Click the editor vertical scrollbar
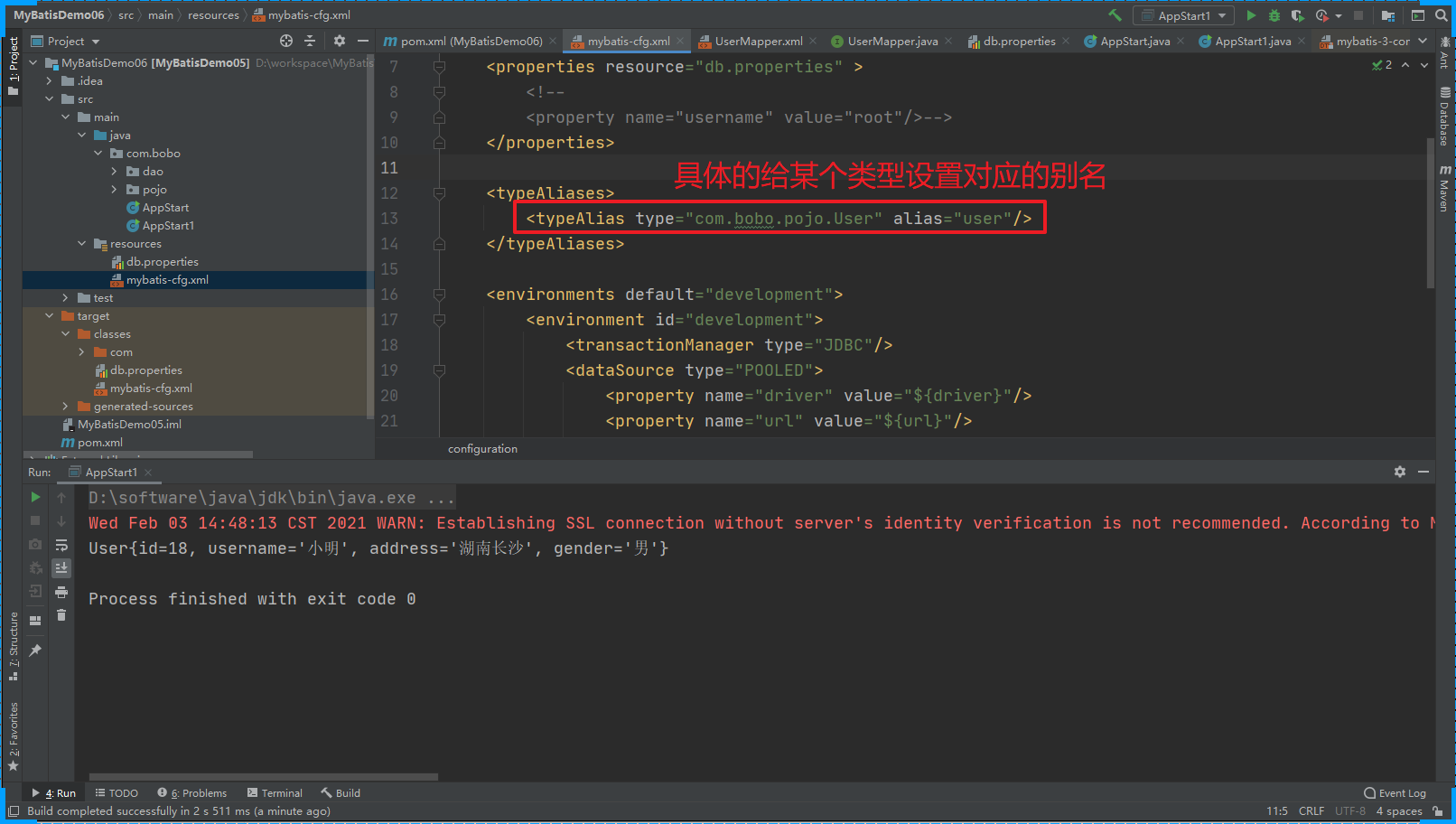 pyautogui.click(x=1430, y=213)
